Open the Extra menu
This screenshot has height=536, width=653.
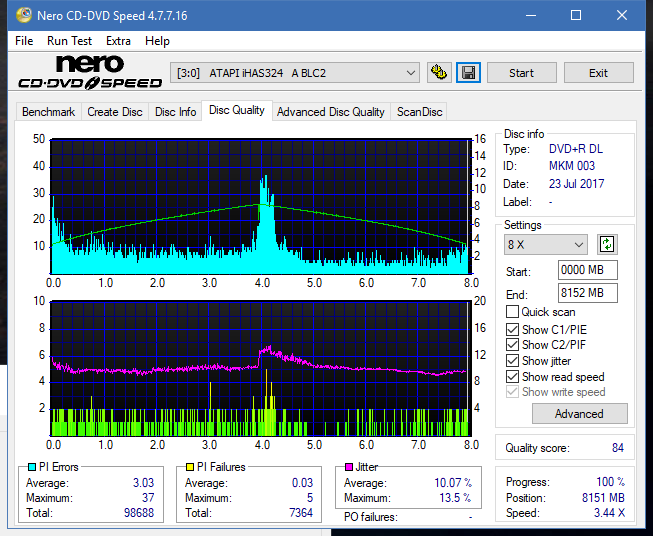(x=118, y=41)
